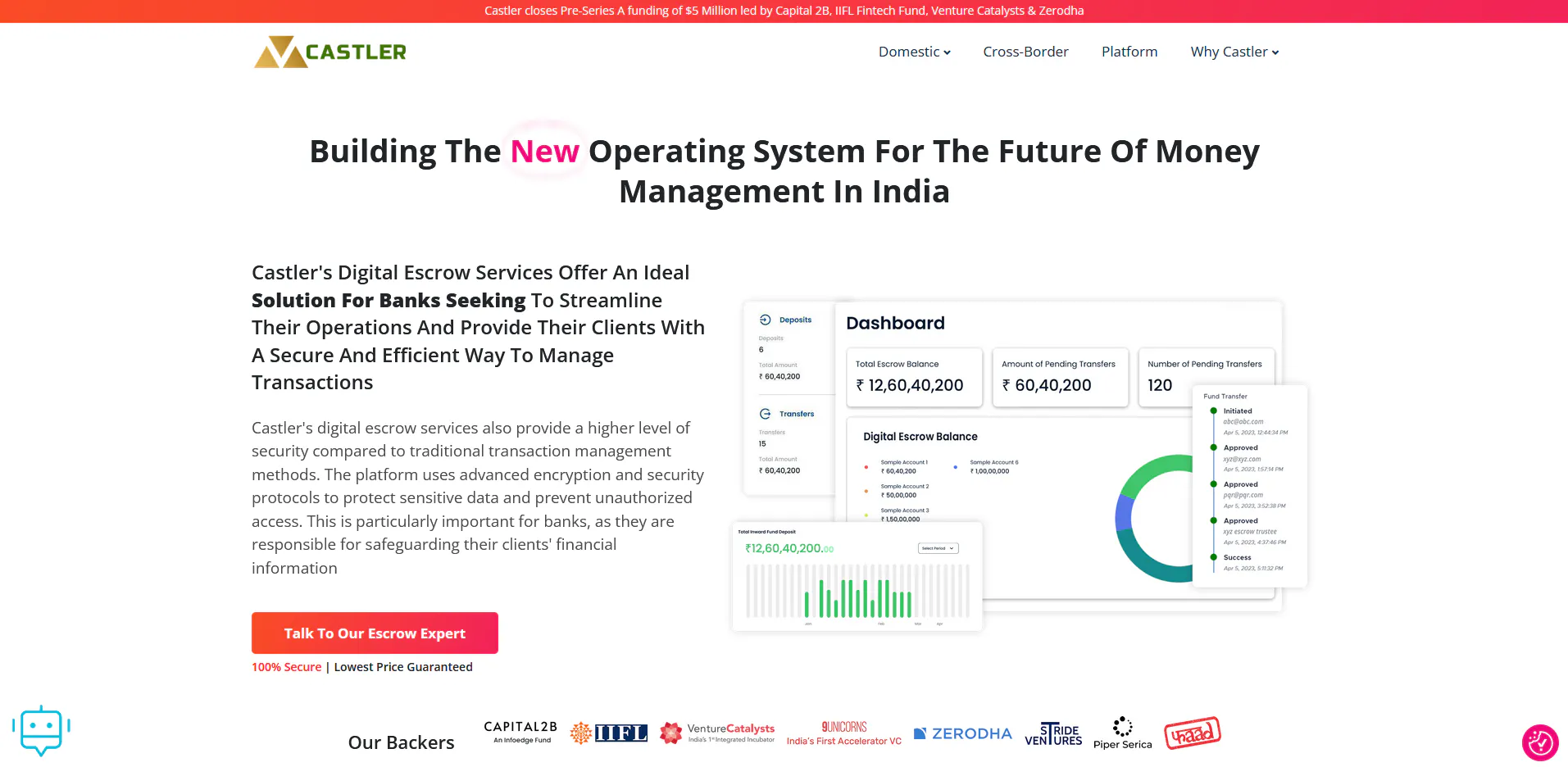Click the "100% Secure" text
Screen dimensions: 1568x767
286,667
